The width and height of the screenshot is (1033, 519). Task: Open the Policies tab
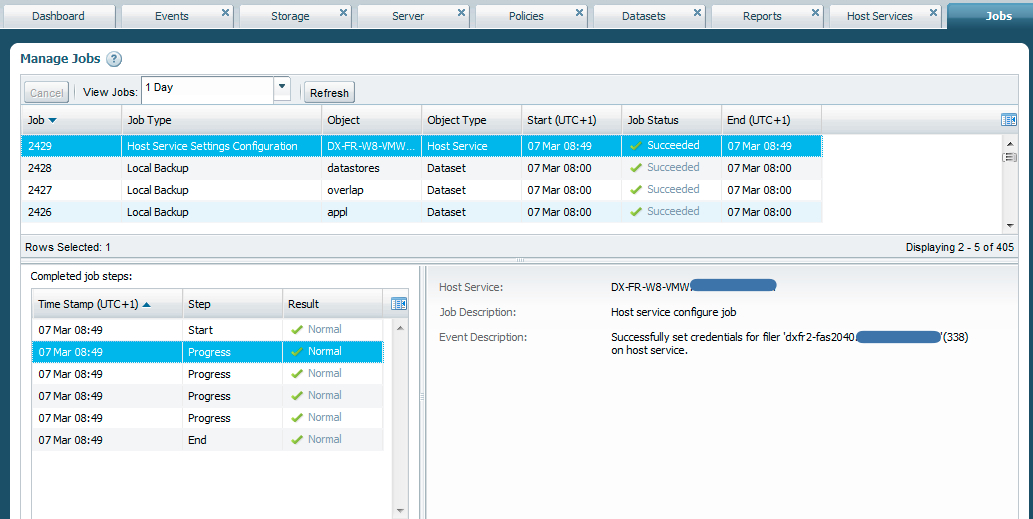tap(526, 16)
